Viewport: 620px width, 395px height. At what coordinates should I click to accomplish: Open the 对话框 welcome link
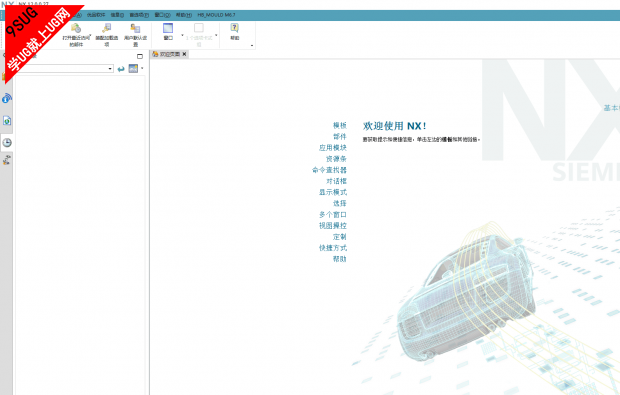(336, 181)
